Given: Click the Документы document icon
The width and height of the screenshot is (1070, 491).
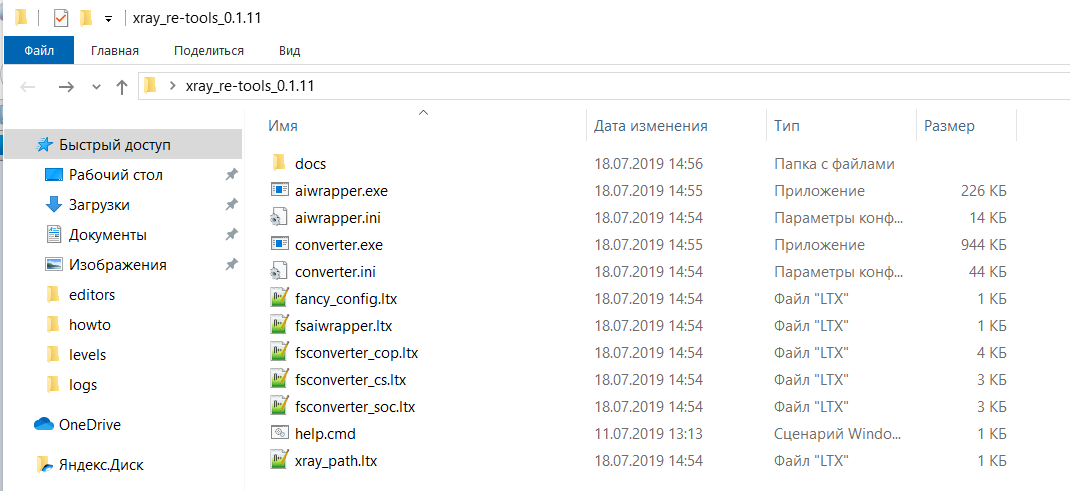Looking at the screenshot, I should tap(53, 235).
